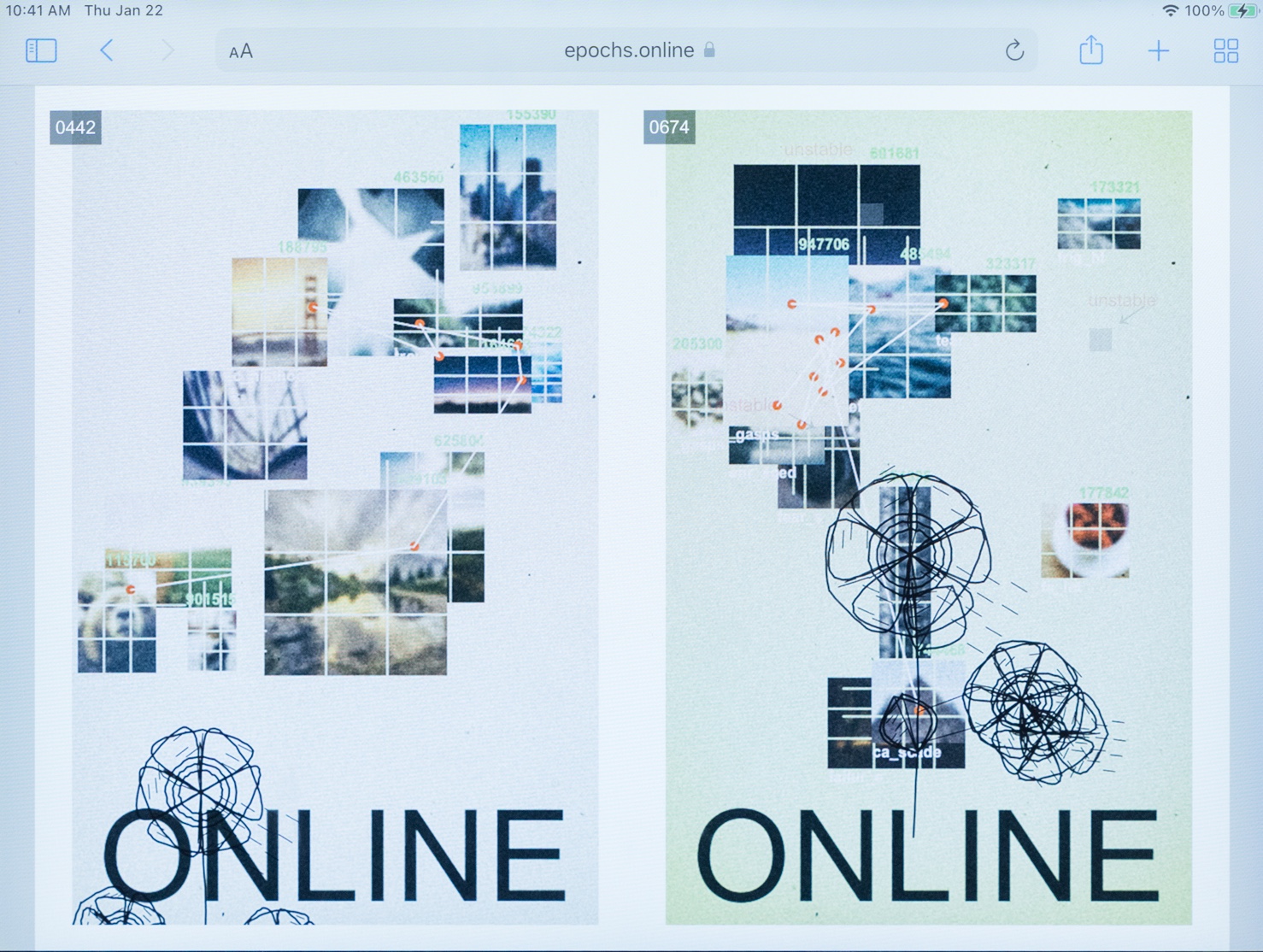Image resolution: width=1263 pixels, height=952 pixels.
Task: Tap the coffee cup image tile labeled 177842
Action: coord(1085,539)
